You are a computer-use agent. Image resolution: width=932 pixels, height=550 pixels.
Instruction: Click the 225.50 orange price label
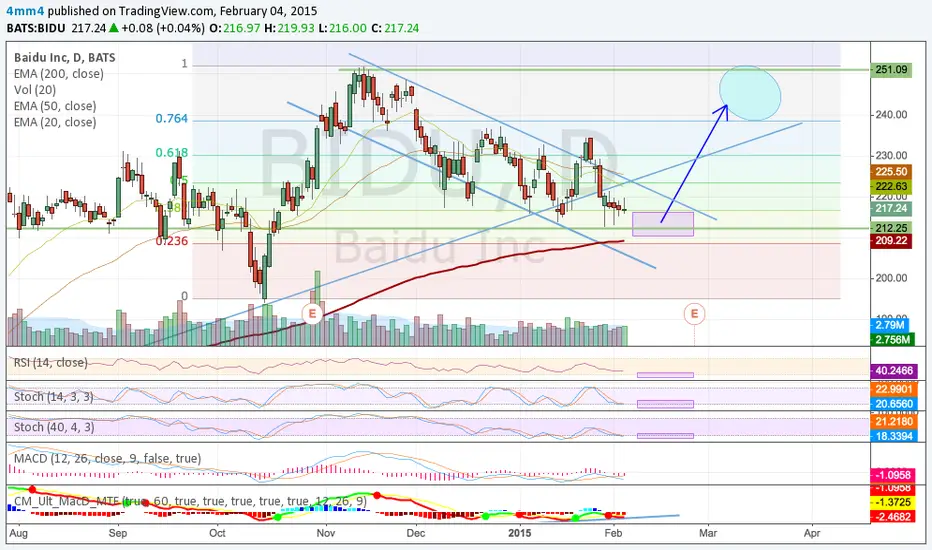(x=891, y=171)
